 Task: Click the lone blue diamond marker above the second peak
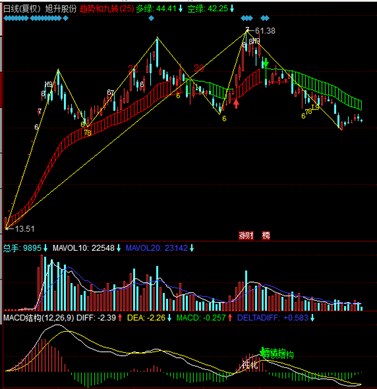[x=151, y=18]
